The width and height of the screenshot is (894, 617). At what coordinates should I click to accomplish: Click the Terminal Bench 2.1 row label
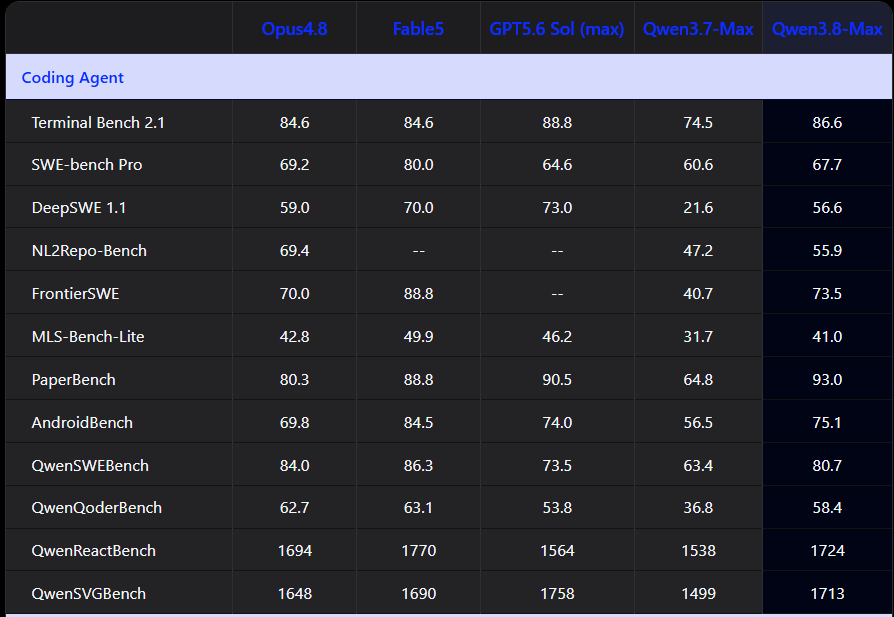[98, 123]
